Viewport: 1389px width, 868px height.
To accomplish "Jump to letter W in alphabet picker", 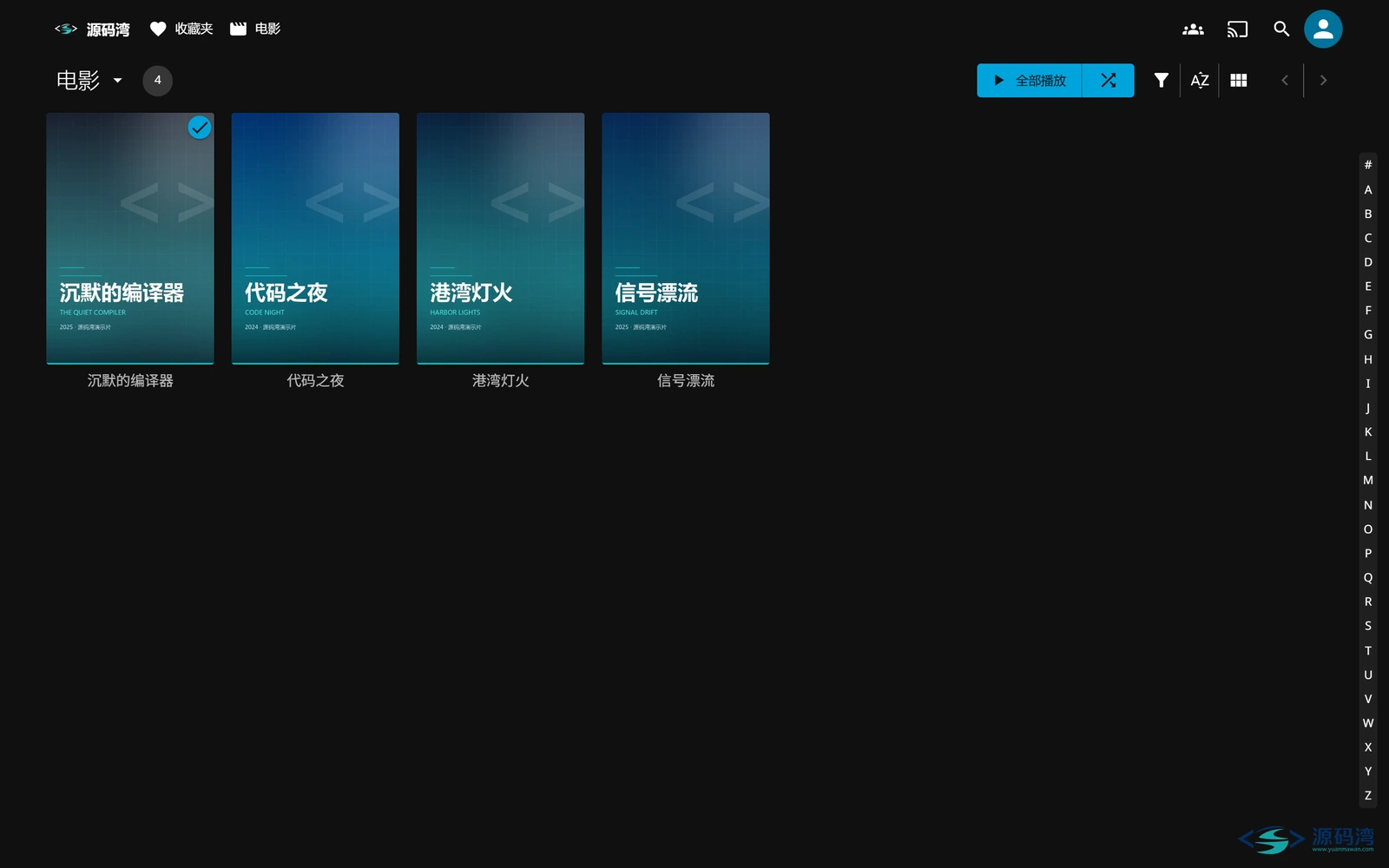I will tap(1368, 722).
